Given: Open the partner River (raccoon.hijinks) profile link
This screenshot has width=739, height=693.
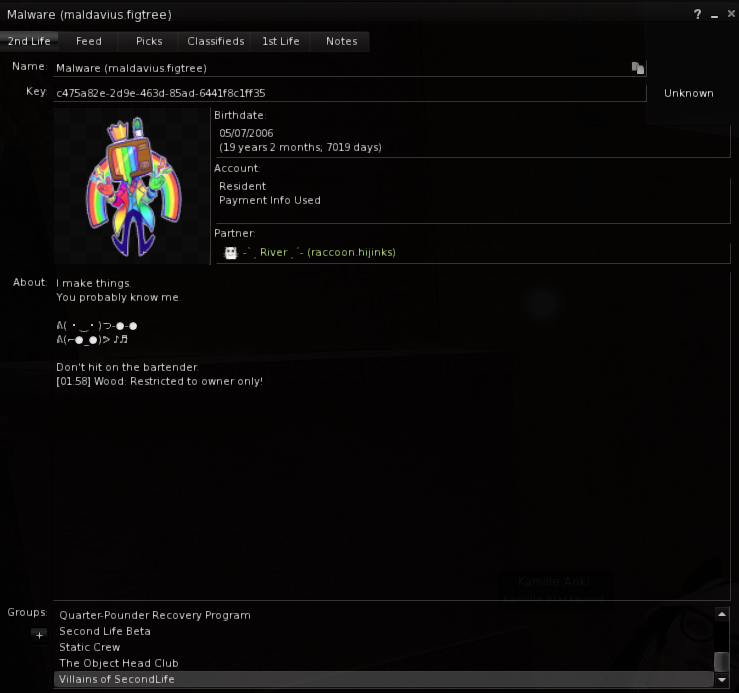Looking at the screenshot, I should click(x=319, y=253).
